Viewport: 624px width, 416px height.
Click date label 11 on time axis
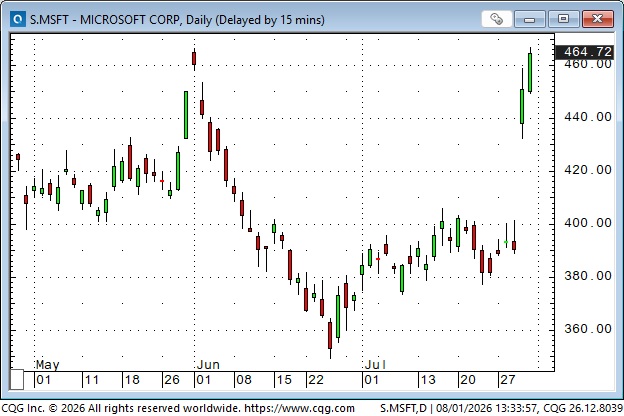point(91,380)
